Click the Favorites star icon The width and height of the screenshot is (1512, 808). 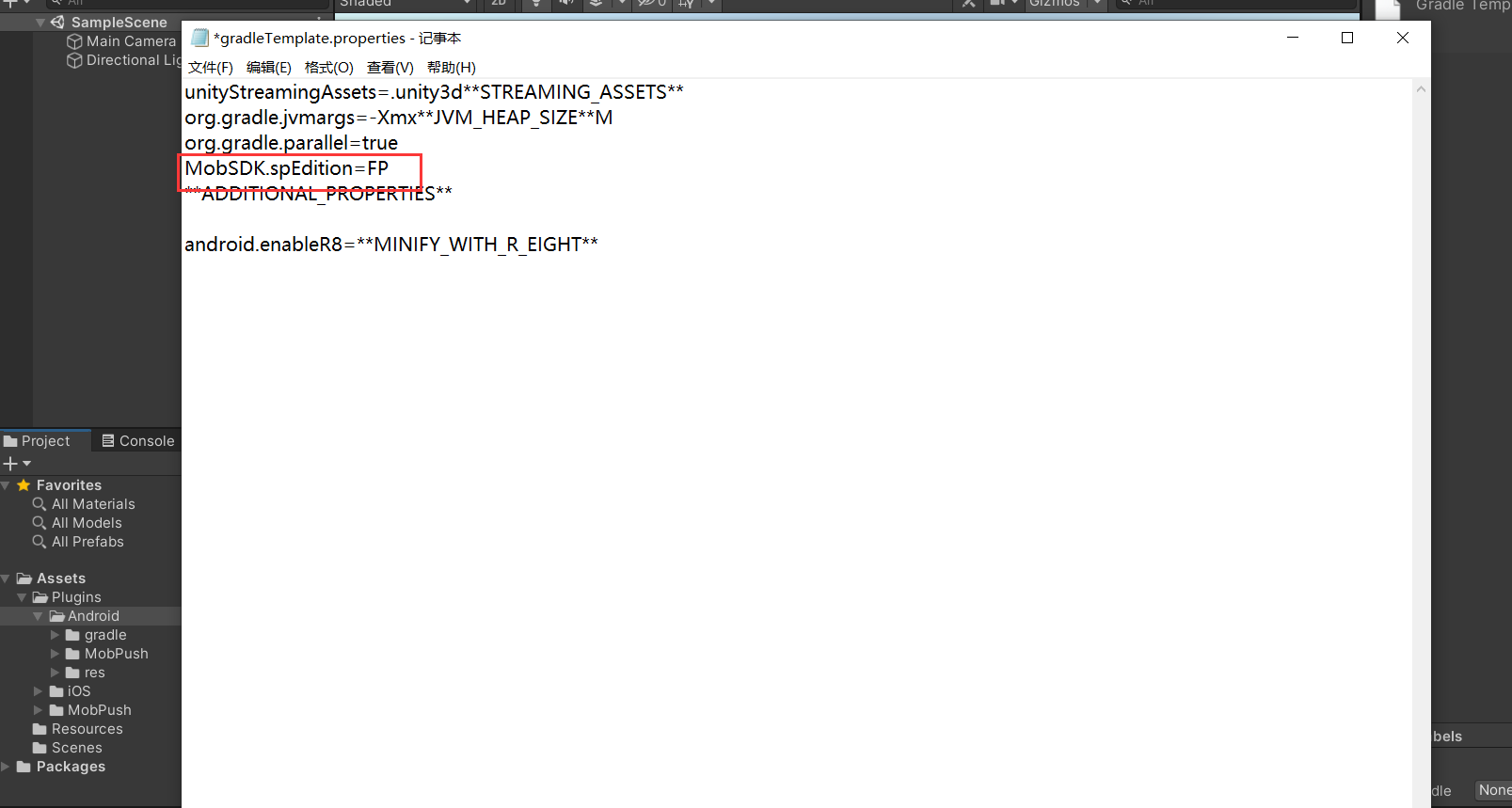(x=24, y=485)
